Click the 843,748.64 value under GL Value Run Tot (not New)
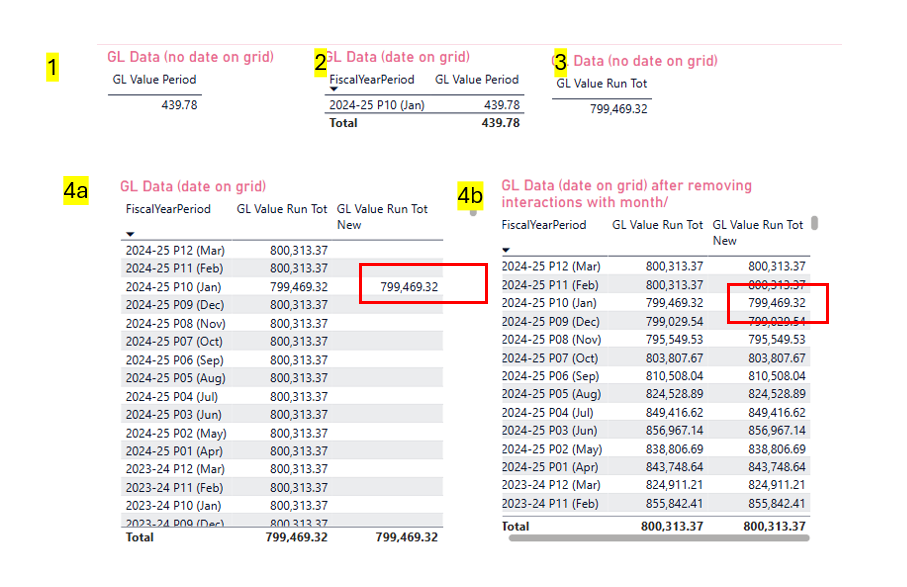 tap(674, 467)
